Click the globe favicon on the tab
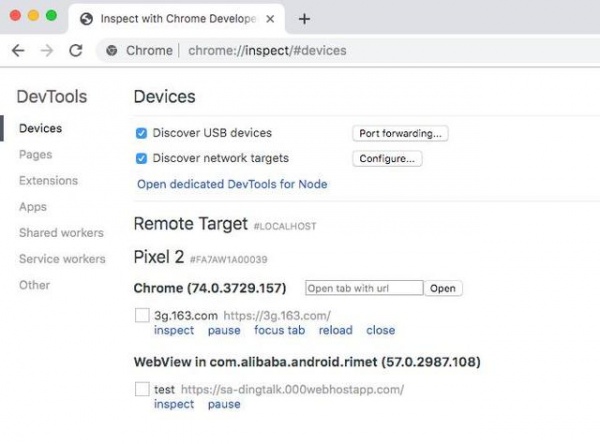Viewport: 600px width, 444px height. [x=86, y=19]
